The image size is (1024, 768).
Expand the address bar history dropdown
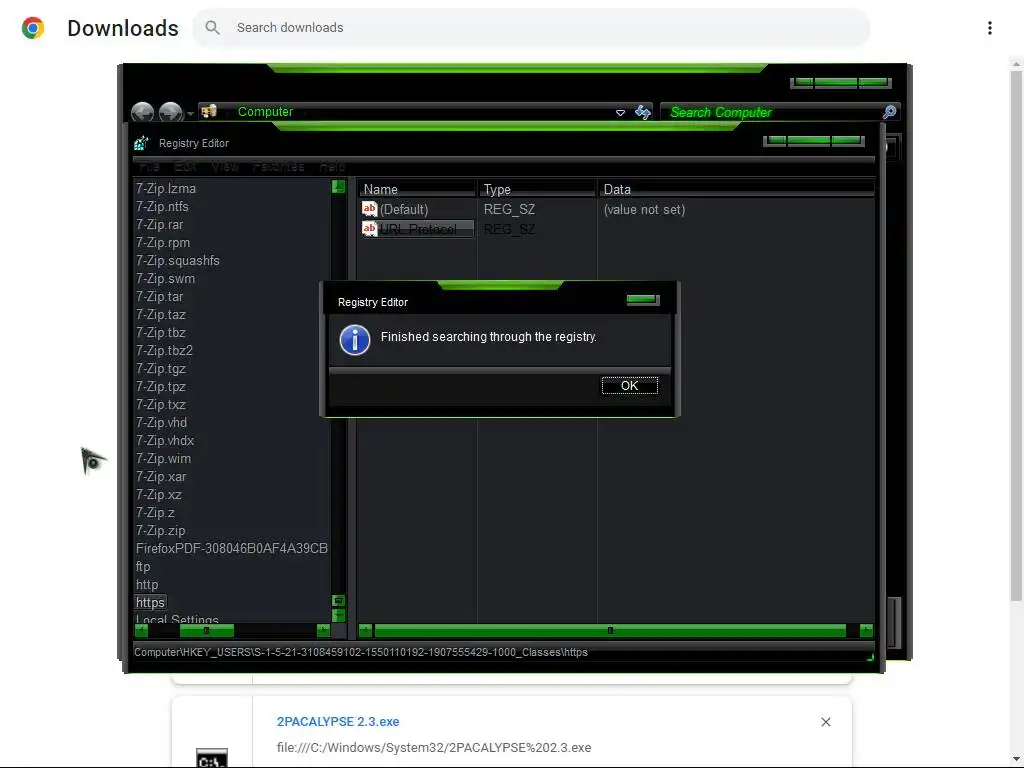pos(620,112)
